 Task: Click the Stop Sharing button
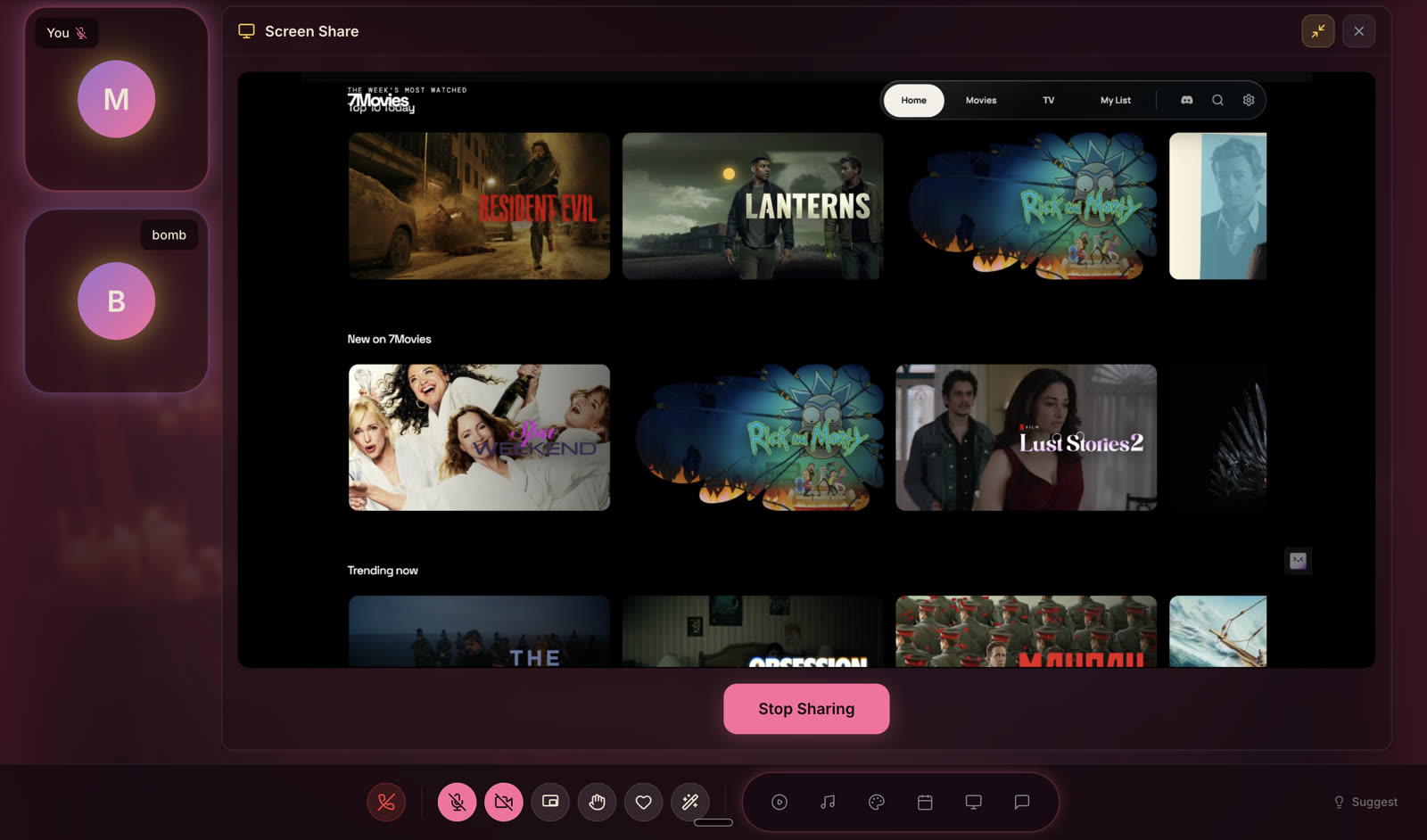806,709
